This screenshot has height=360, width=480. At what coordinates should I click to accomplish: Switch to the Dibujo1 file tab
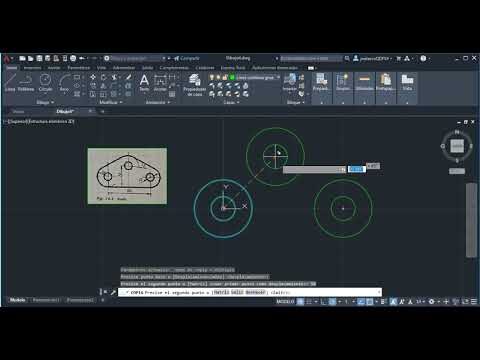65,111
